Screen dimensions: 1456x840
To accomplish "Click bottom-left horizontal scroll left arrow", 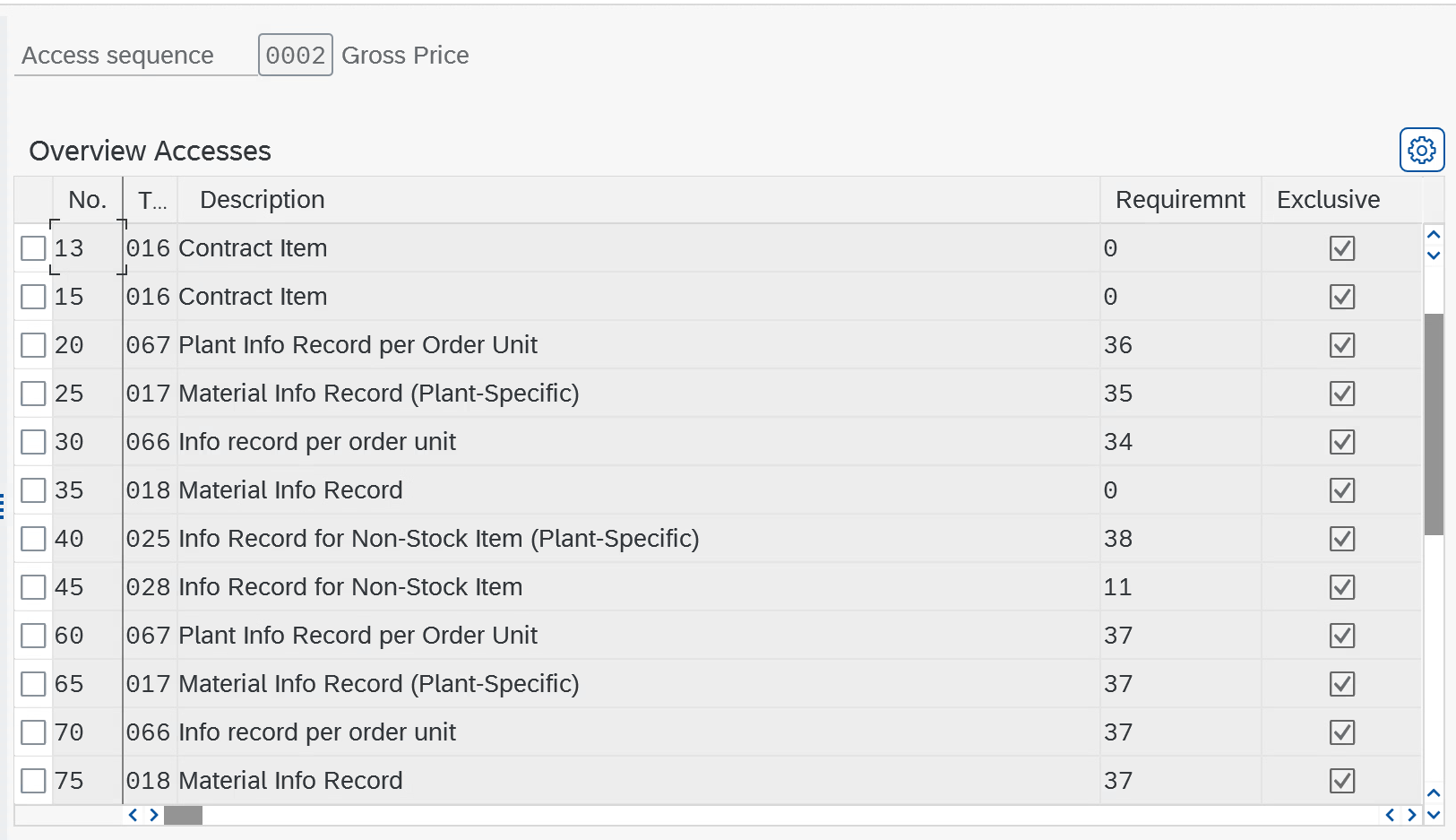I will point(133,815).
